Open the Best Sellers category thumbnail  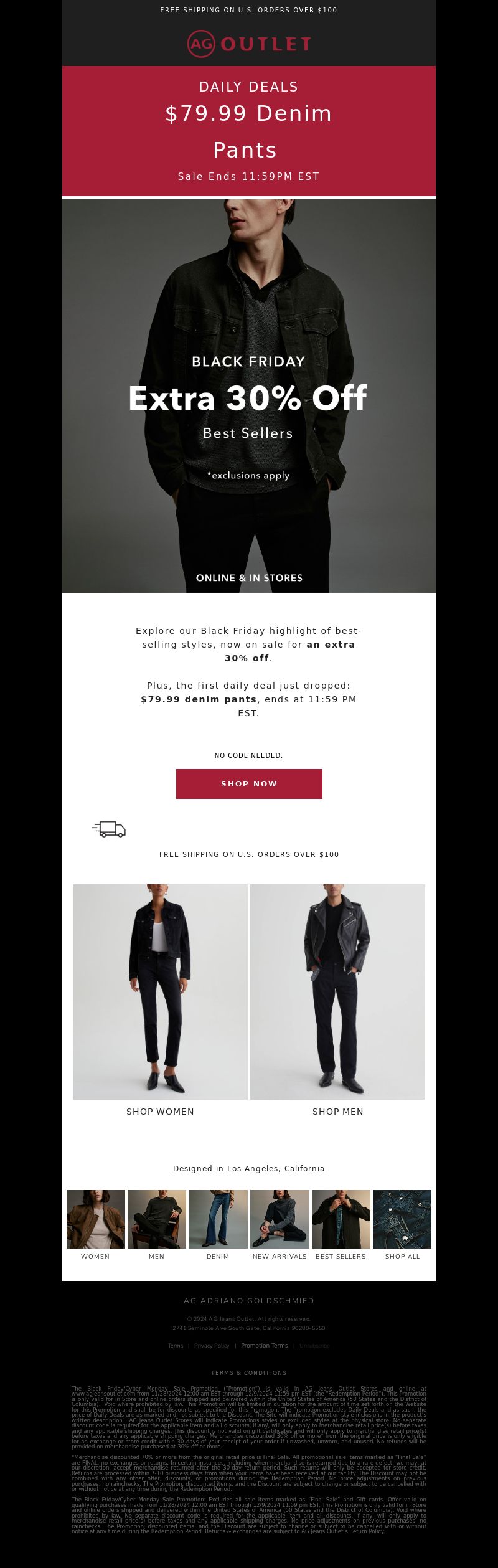[341, 1219]
